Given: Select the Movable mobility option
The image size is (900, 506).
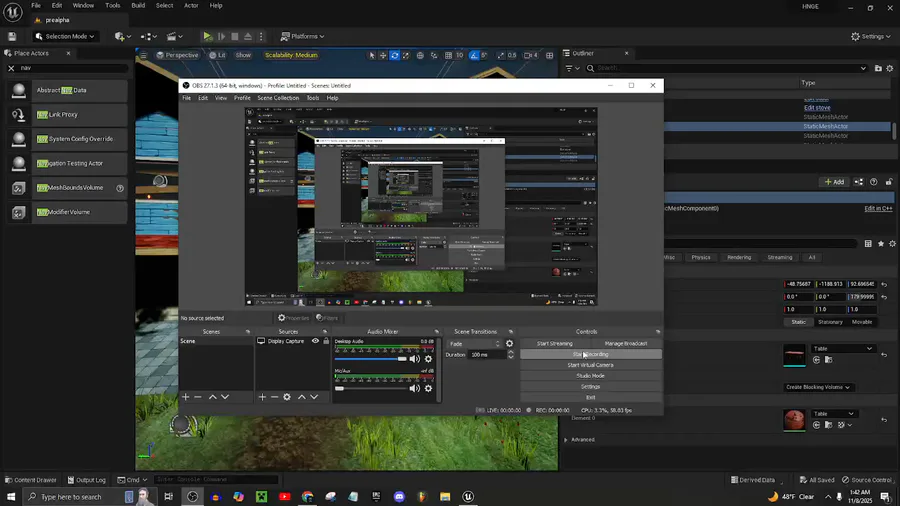Looking at the screenshot, I should (x=862, y=322).
